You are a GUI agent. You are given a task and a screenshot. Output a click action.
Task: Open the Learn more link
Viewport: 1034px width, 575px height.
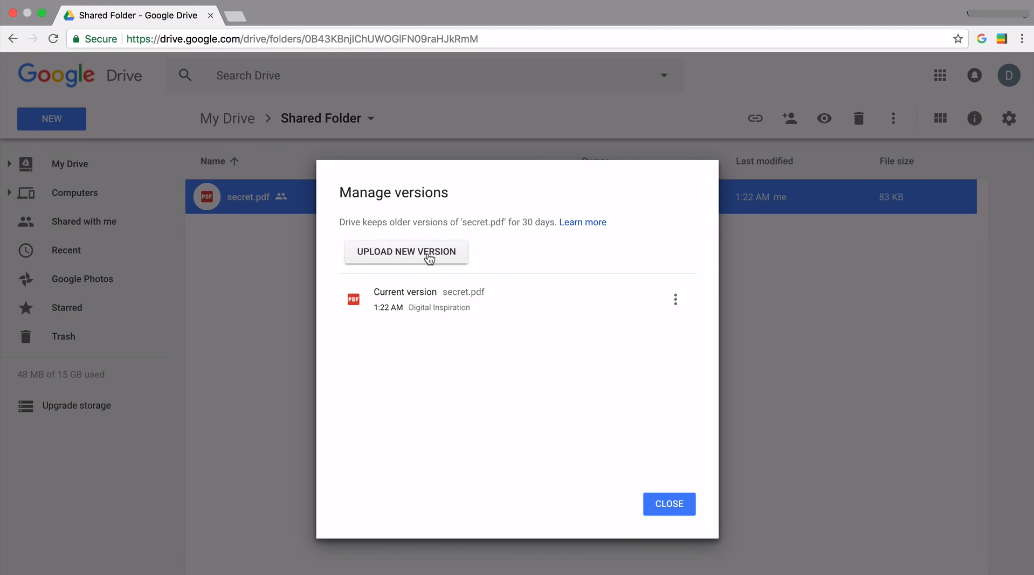(582, 222)
